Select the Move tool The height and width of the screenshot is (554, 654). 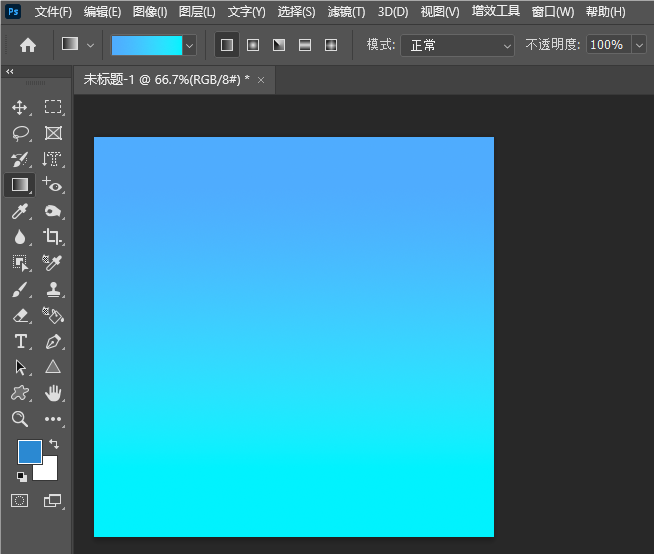pos(20,107)
